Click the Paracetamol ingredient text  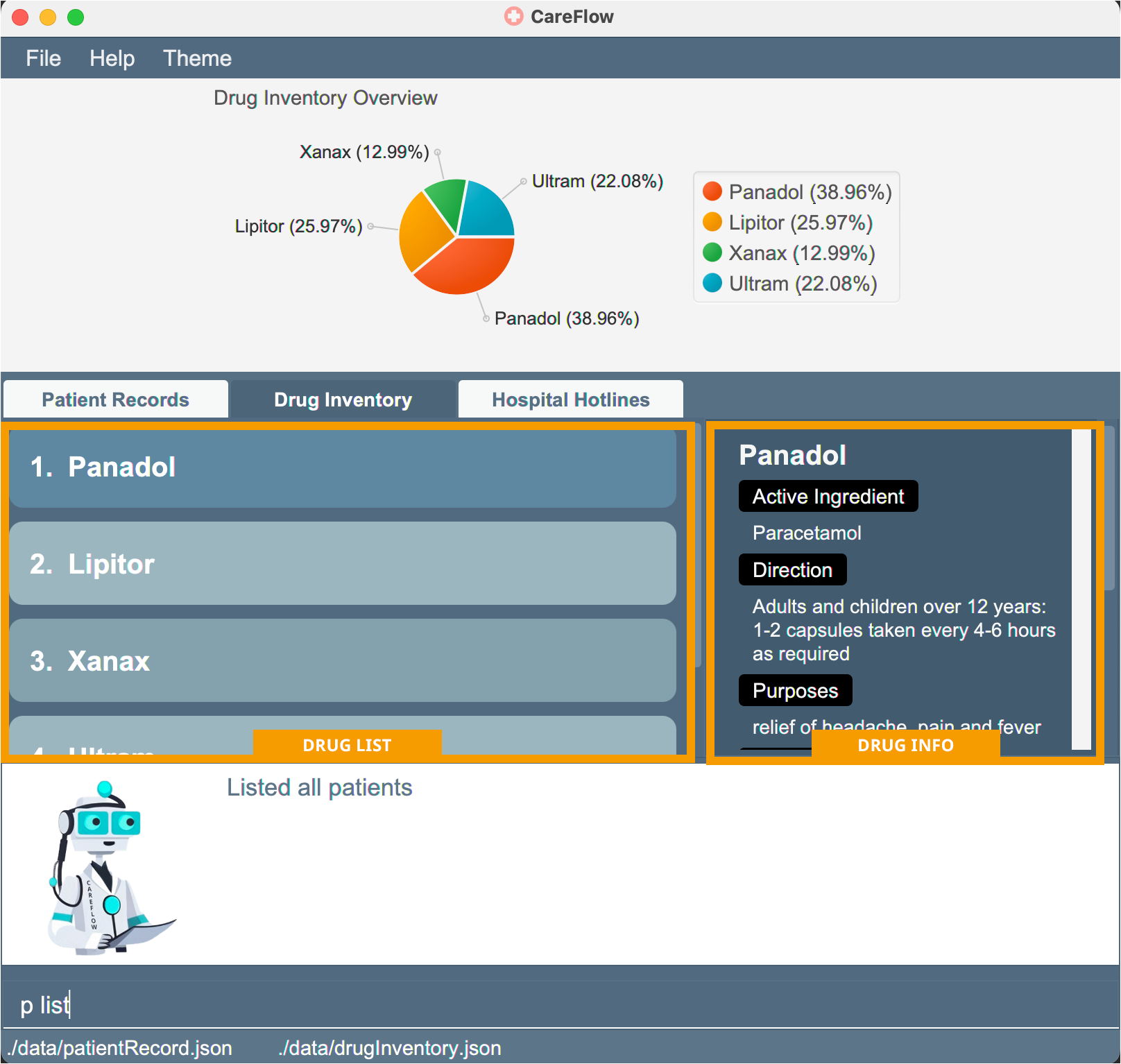coord(807,533)
